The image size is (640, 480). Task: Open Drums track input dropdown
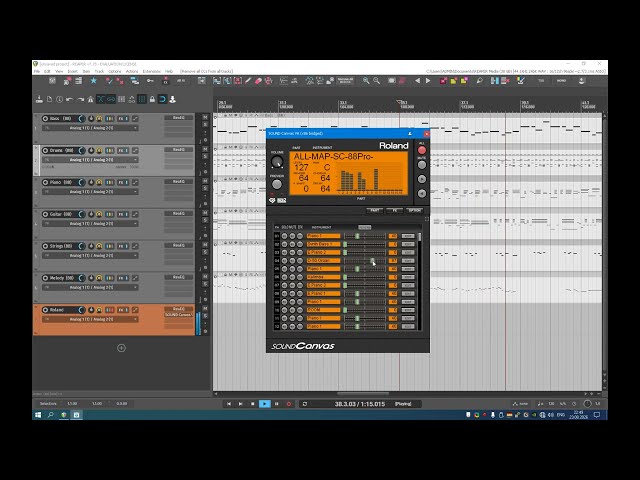point(90,160)
